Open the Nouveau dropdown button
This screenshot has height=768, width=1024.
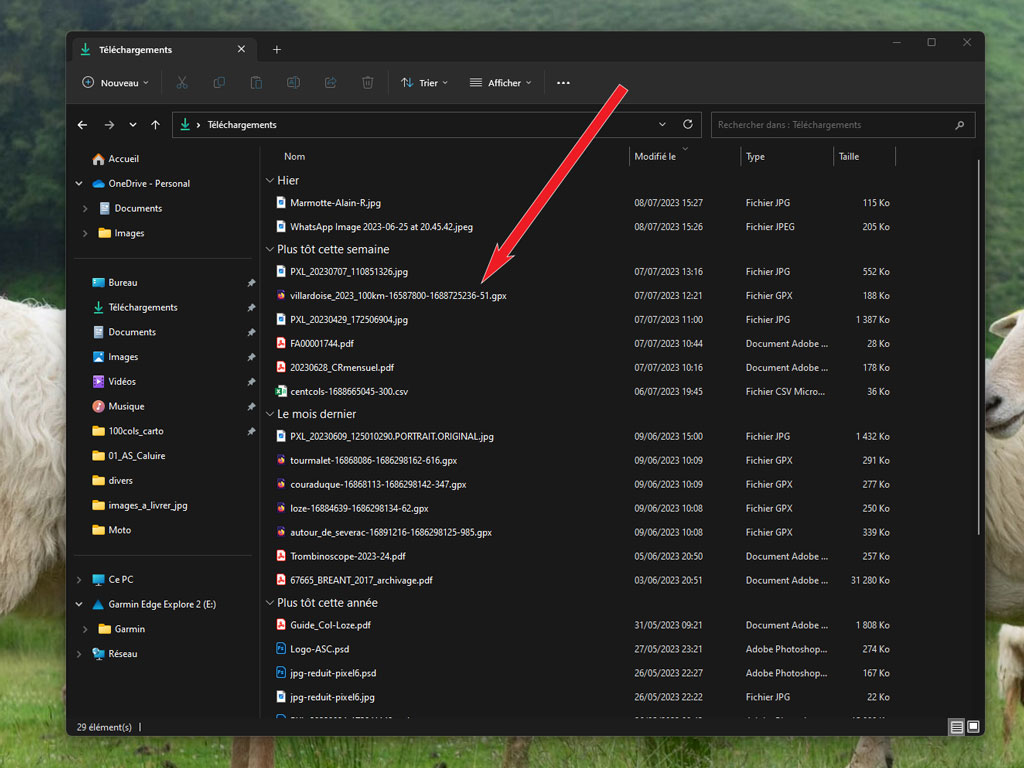click(115, 83)
